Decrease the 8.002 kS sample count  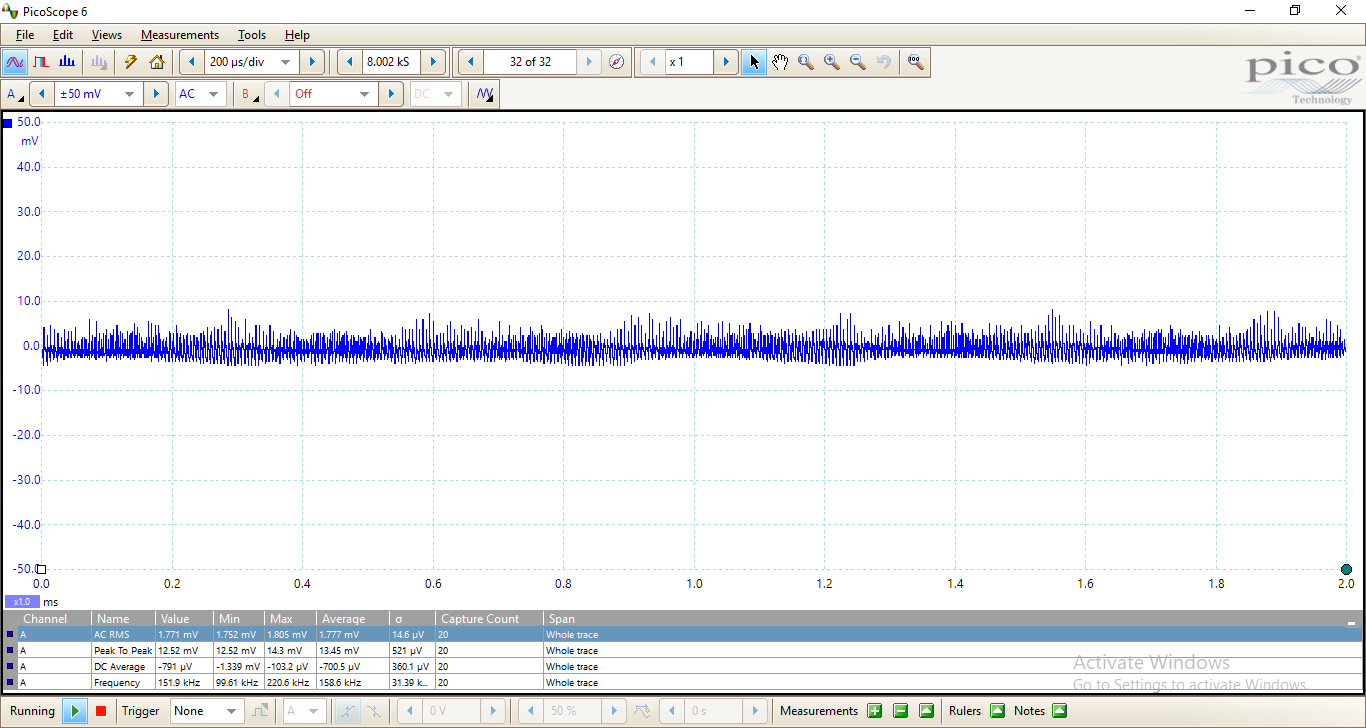[x=350, y=62]
